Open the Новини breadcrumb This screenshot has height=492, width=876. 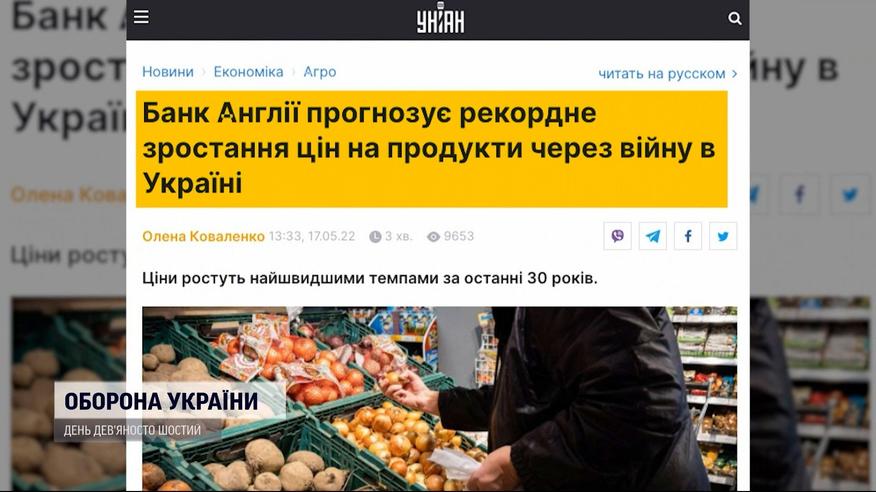point(168,72)
